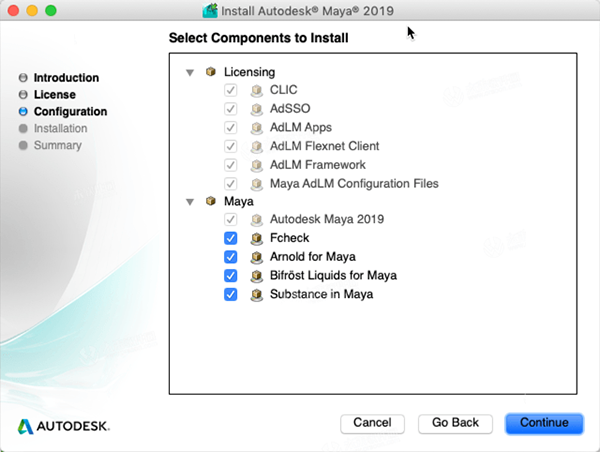Click the CLIC package icon
Image resolution: width=600 pixels, height=452 pixels.
pyautogui.click(x=257, y=90)
